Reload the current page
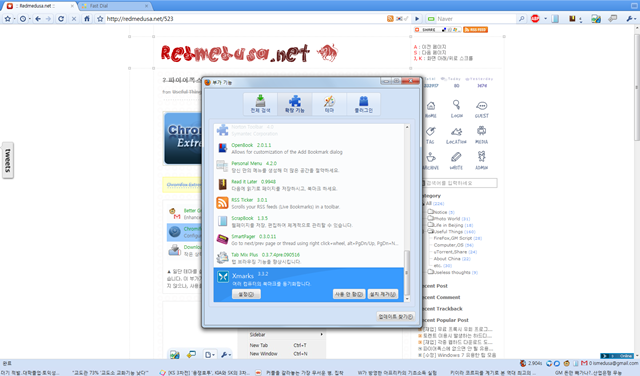 (x=61, y=19)
